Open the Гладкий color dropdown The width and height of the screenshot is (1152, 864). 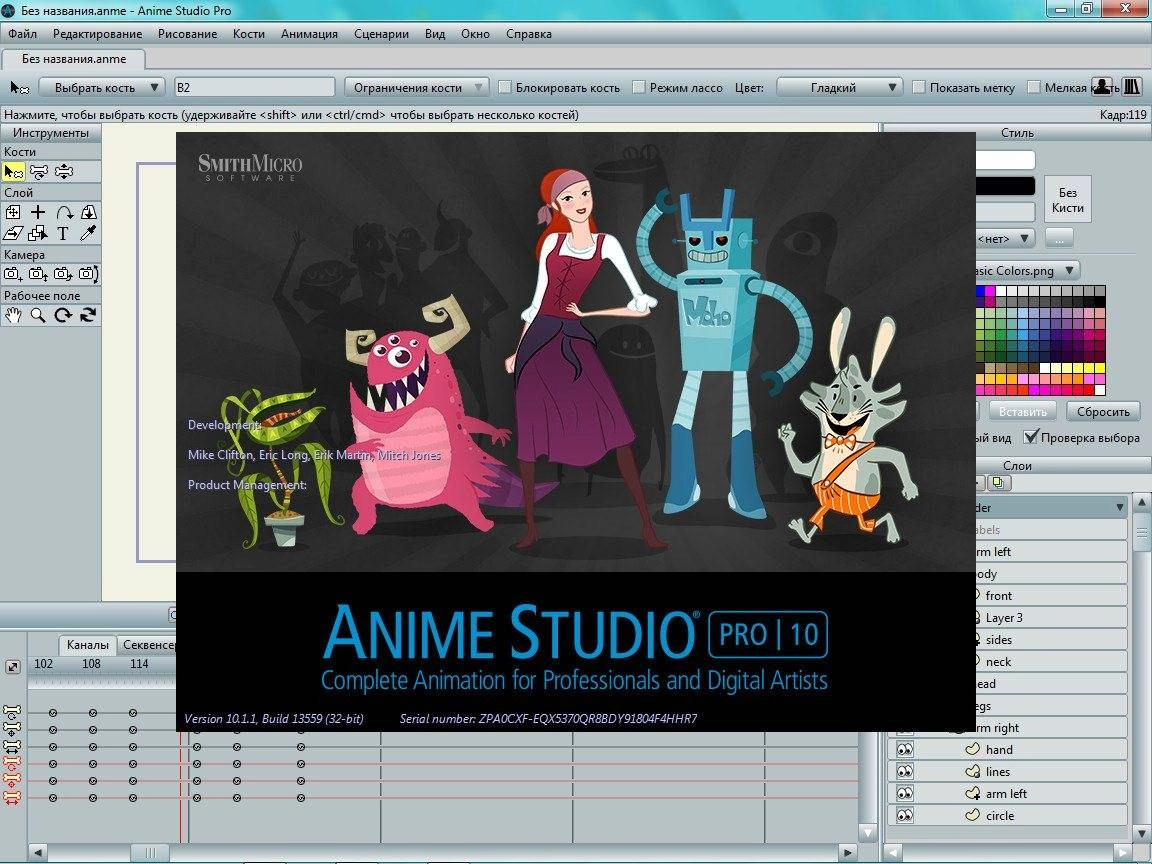(840, 87)
